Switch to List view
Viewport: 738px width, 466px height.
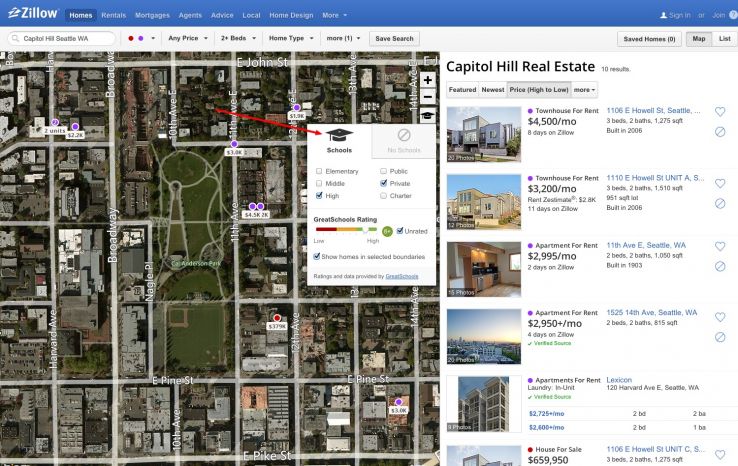(724, 39)
